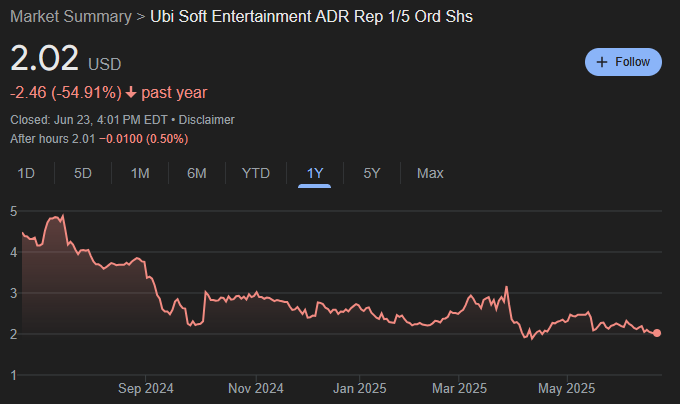Image resolution: width=680 pixels, height=404 pixels.
Task: Click the 2.02 price value
Action: tap(44, 58)
